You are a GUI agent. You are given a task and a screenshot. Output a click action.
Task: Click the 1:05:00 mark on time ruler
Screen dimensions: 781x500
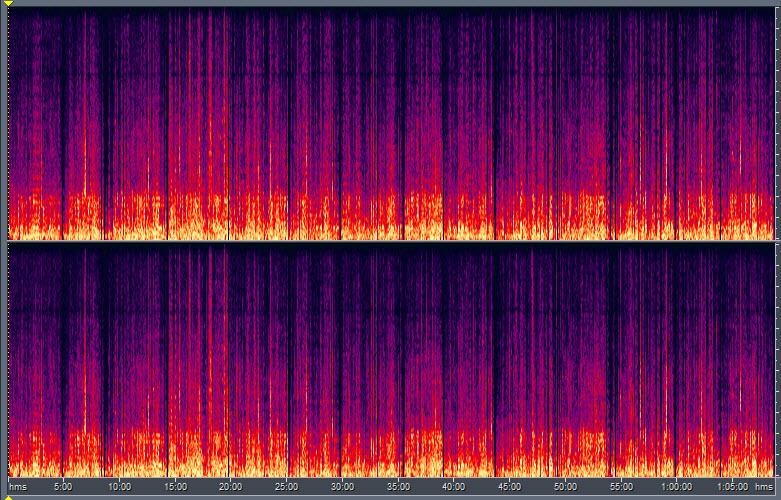tap(733, 486)
